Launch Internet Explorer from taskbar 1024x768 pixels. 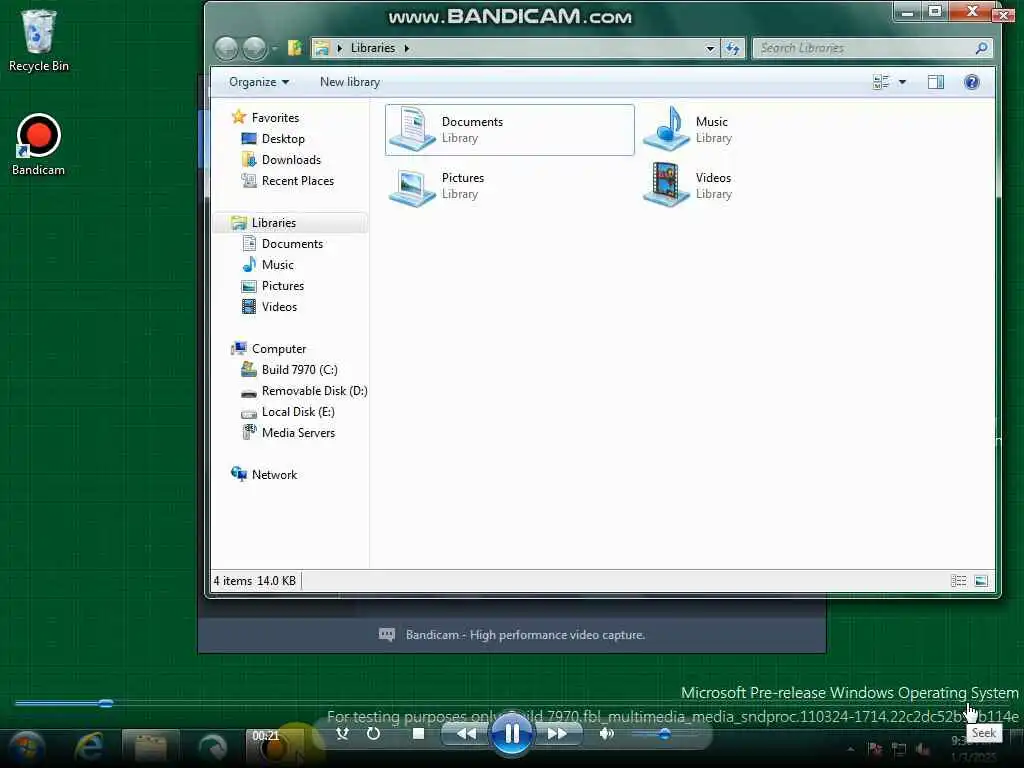point(88,748)
